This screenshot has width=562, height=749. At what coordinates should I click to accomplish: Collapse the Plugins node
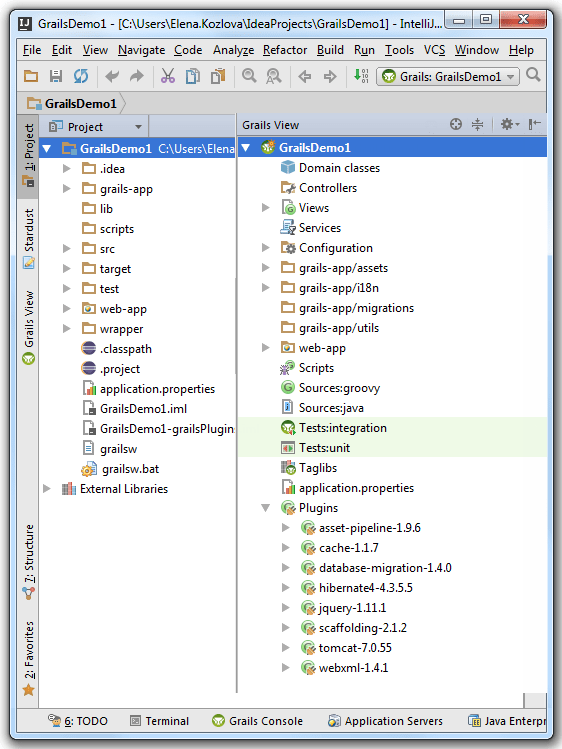pos(265,508)
